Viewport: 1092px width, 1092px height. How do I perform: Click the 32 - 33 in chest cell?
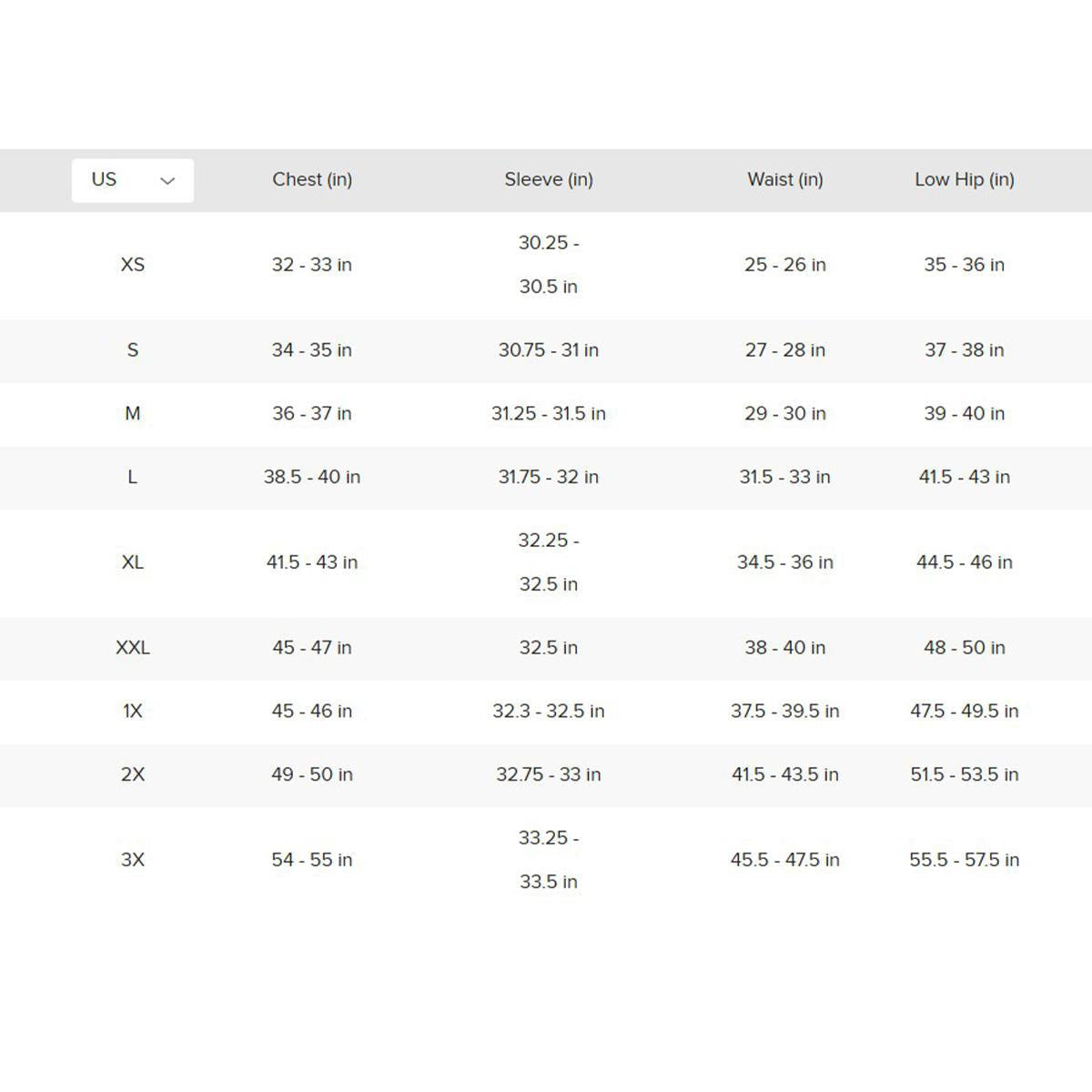click(x=312, y=265)
